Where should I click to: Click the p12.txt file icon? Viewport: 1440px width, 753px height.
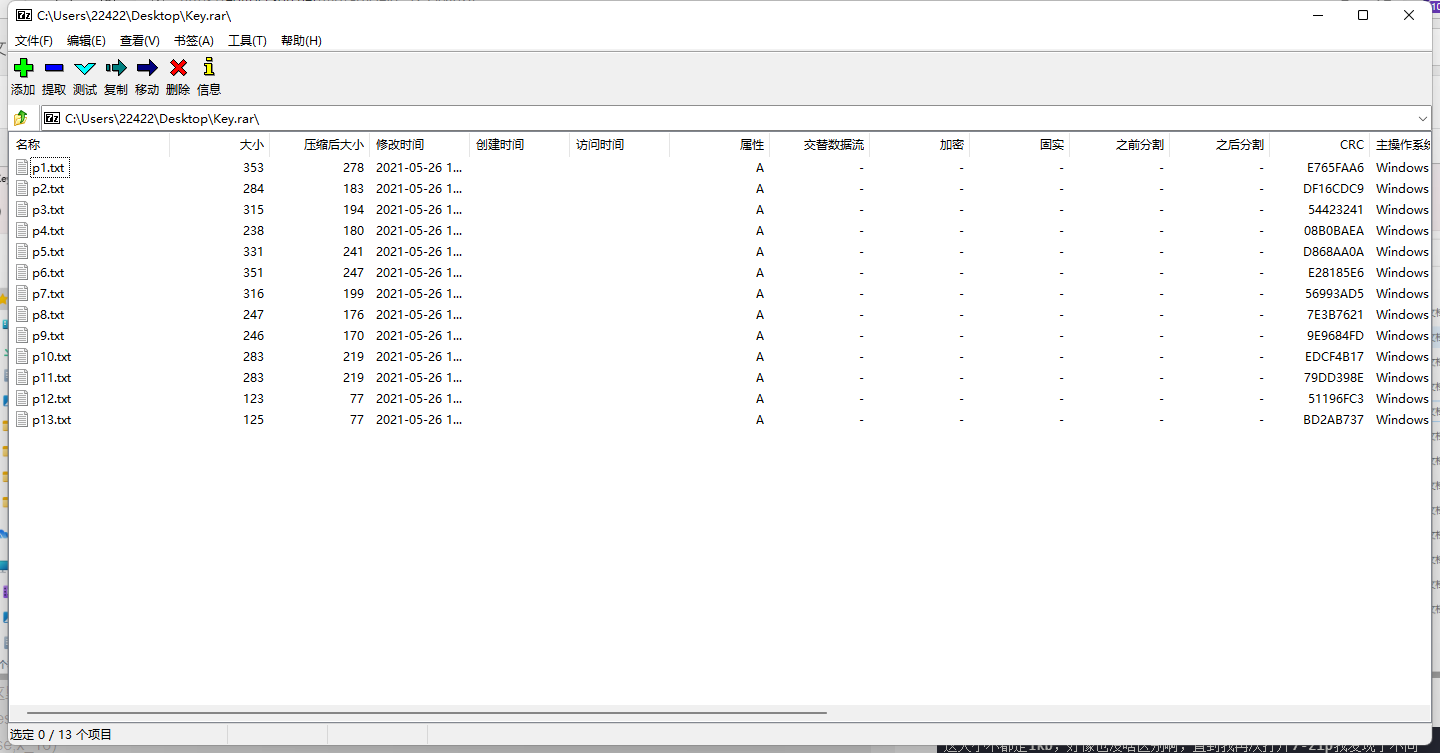point(22,399)
